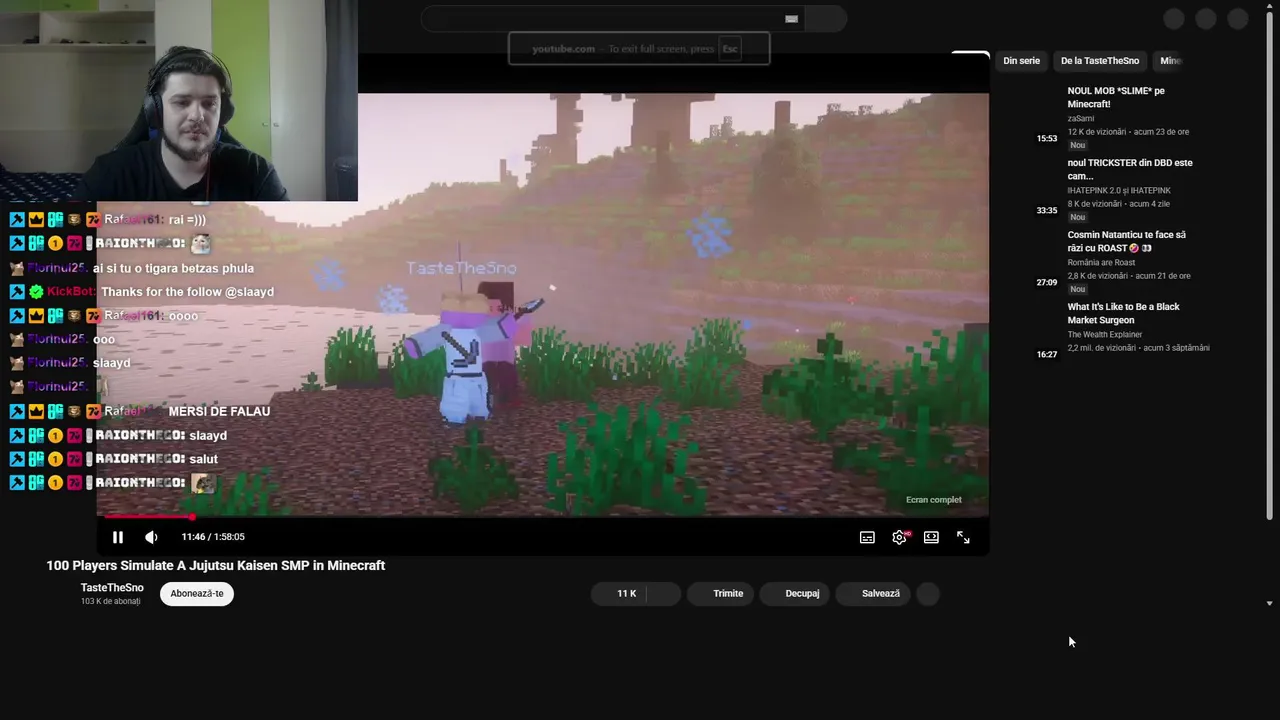
Task: Click the salut chat message
Action: pyautogui.click(x=204, y=459)
